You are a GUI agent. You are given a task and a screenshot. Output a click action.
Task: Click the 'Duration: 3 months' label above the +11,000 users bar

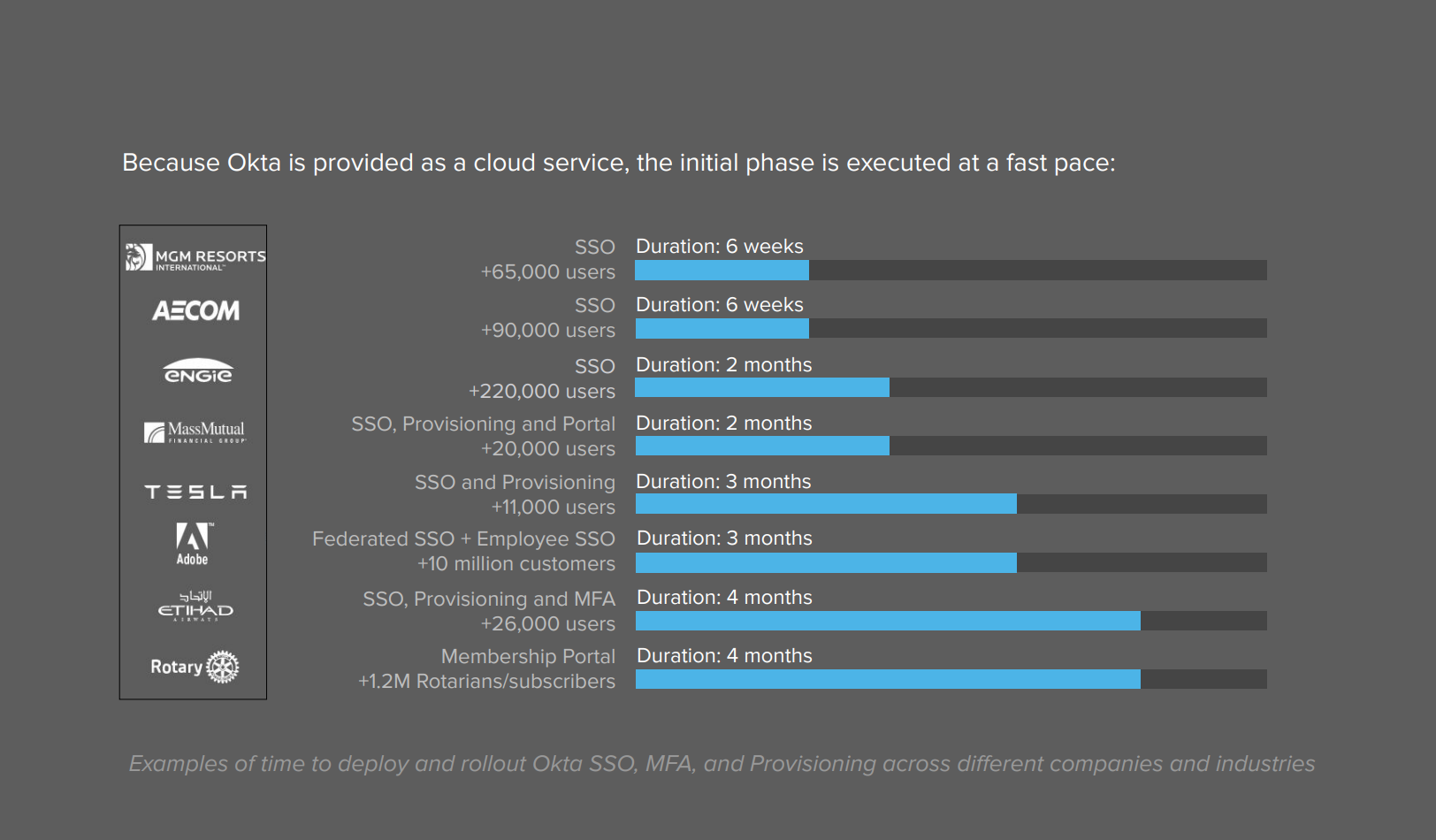click(723, 482)
